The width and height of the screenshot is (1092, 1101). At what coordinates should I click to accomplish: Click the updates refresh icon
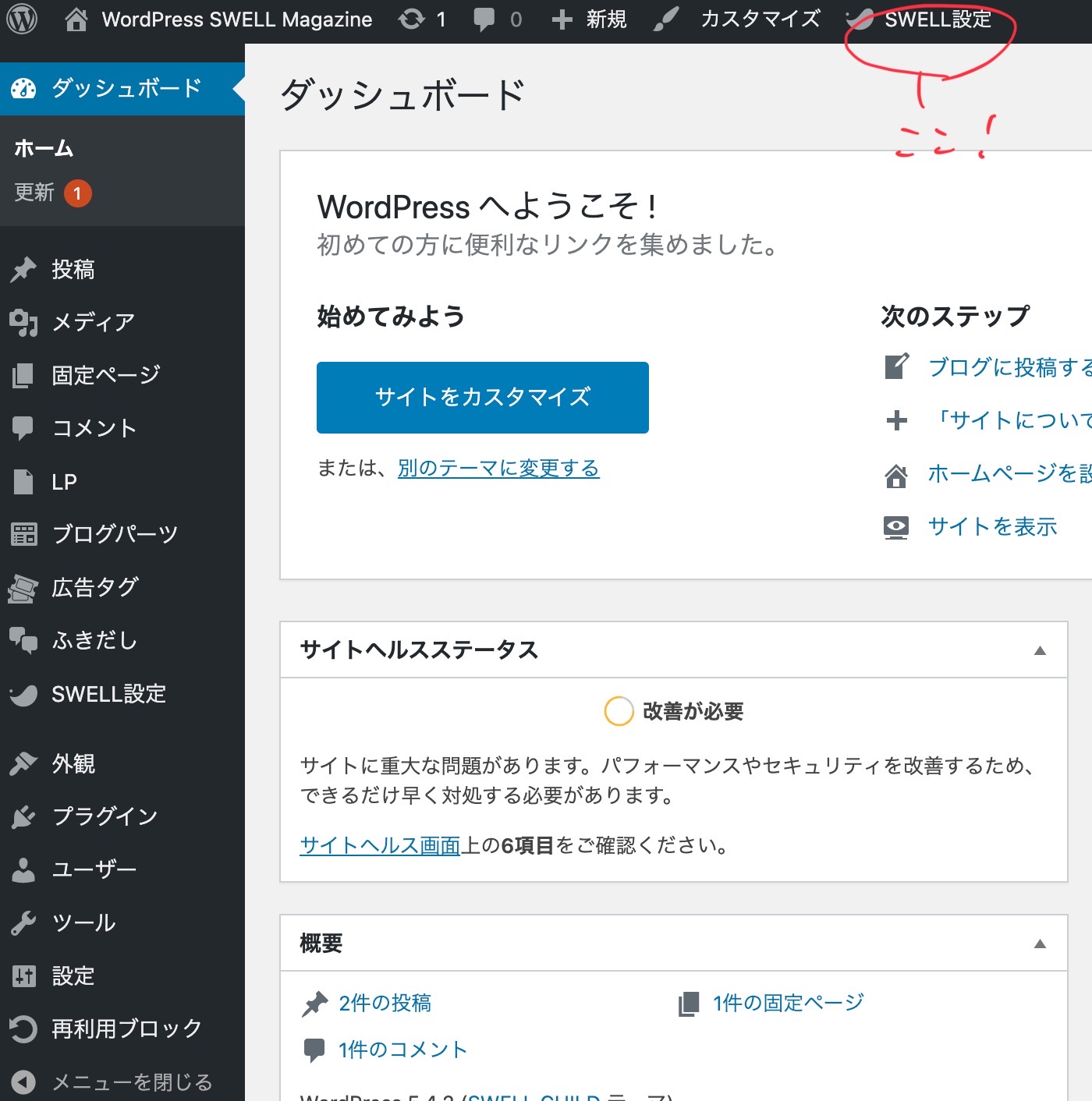point(412,19)
